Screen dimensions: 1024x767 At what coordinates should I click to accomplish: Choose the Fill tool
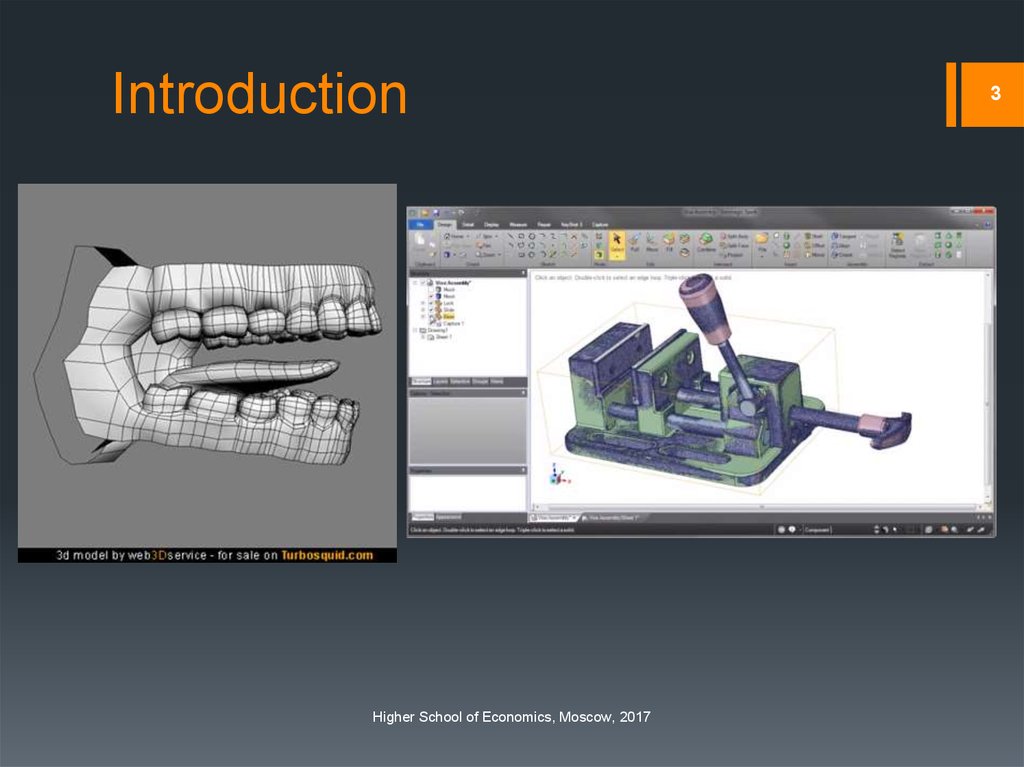[x=669, y=243]
